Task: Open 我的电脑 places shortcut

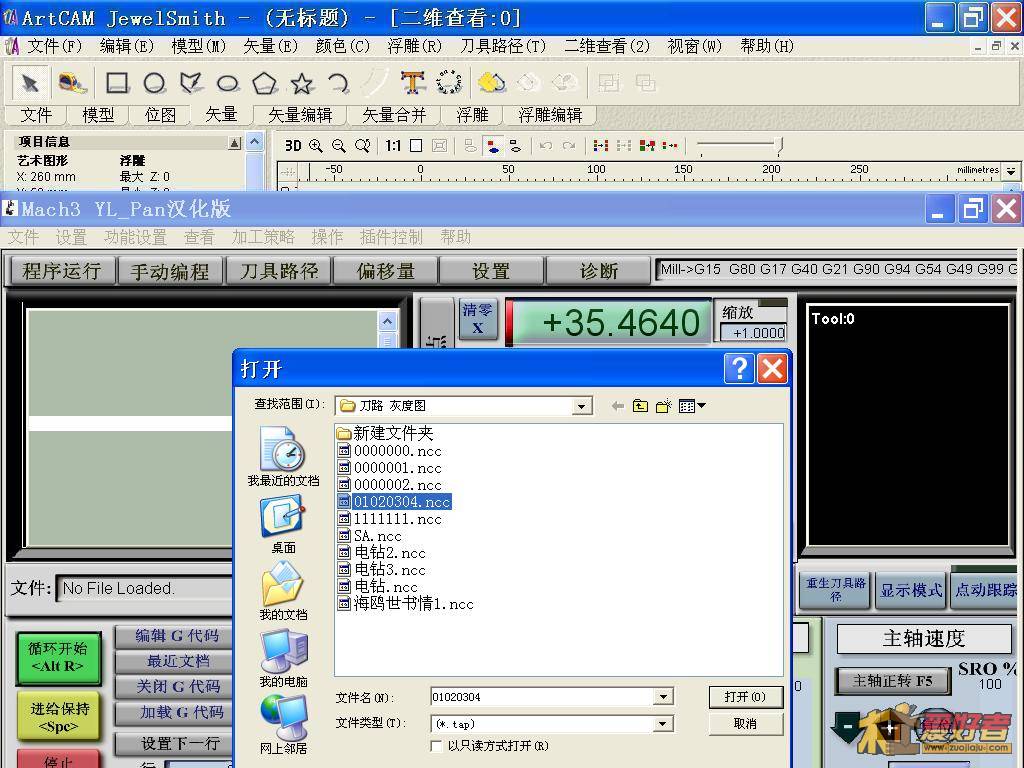Action: [283, 658]
